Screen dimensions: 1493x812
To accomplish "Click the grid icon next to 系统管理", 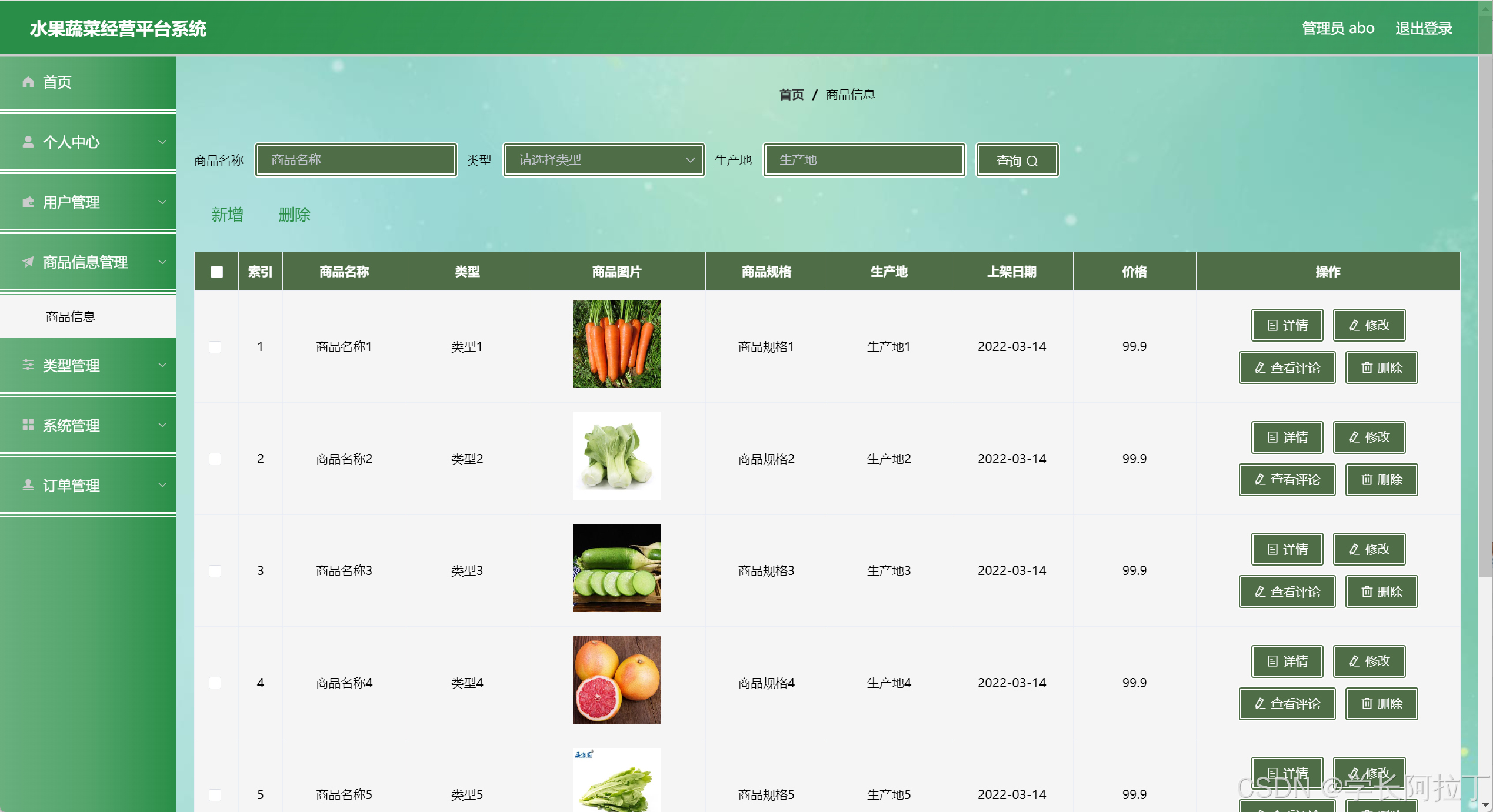I will pos(28,425).
